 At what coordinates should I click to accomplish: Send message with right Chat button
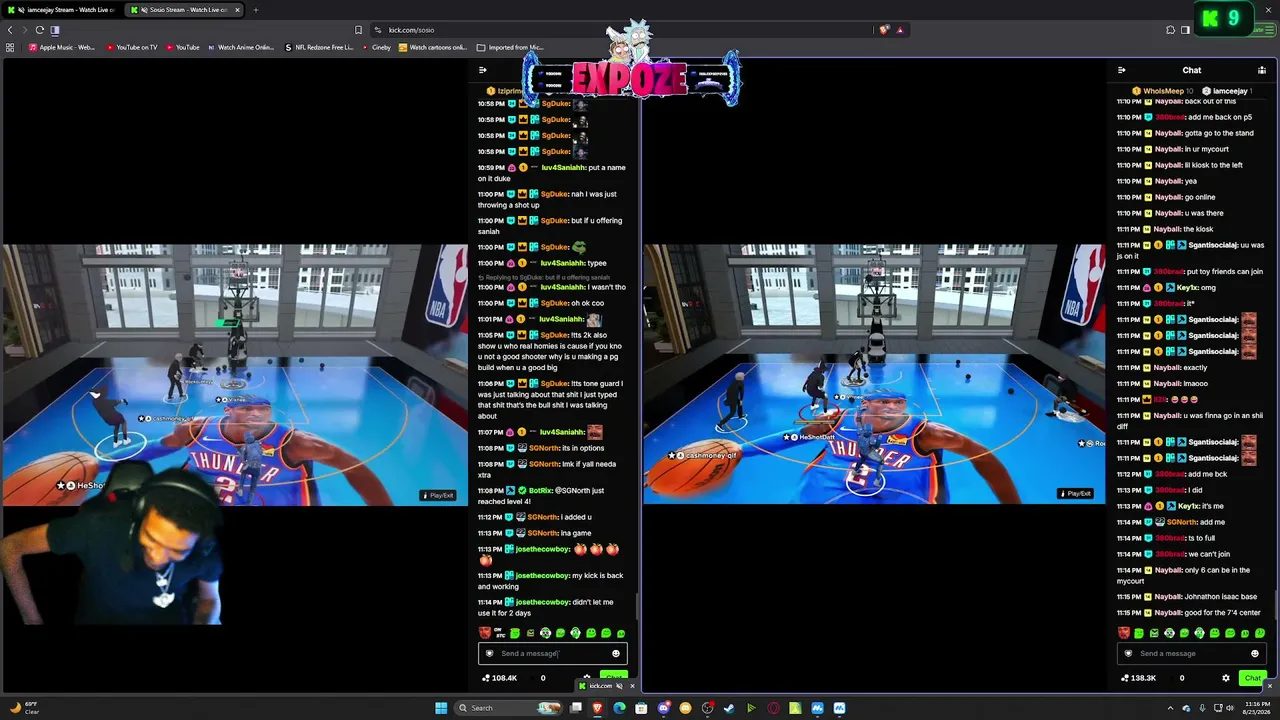tap(1252, 678)
